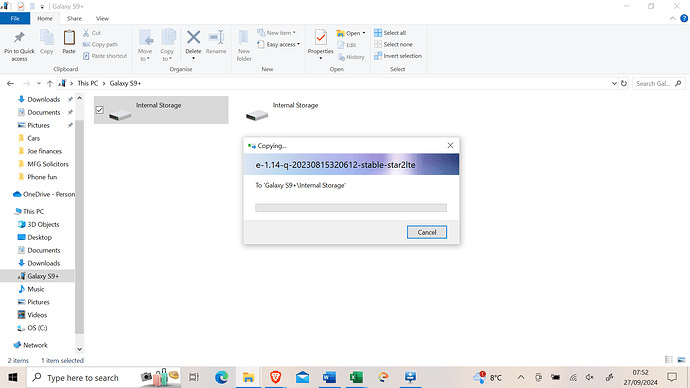Expand the Delete dropdown arrow
This screenshot has width=690, height=388.
[x=193, y=58]
